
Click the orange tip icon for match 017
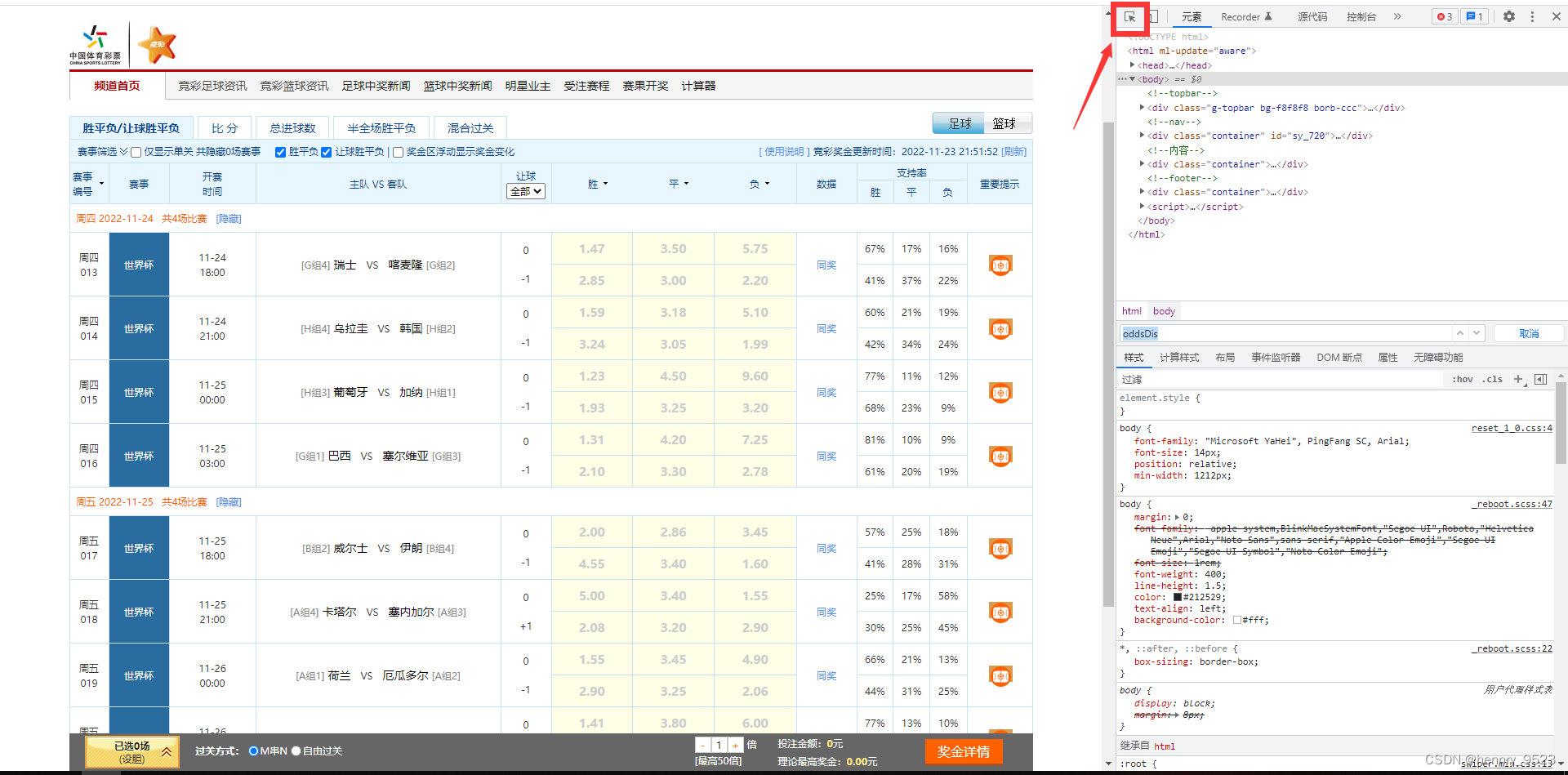[1000, 548]
